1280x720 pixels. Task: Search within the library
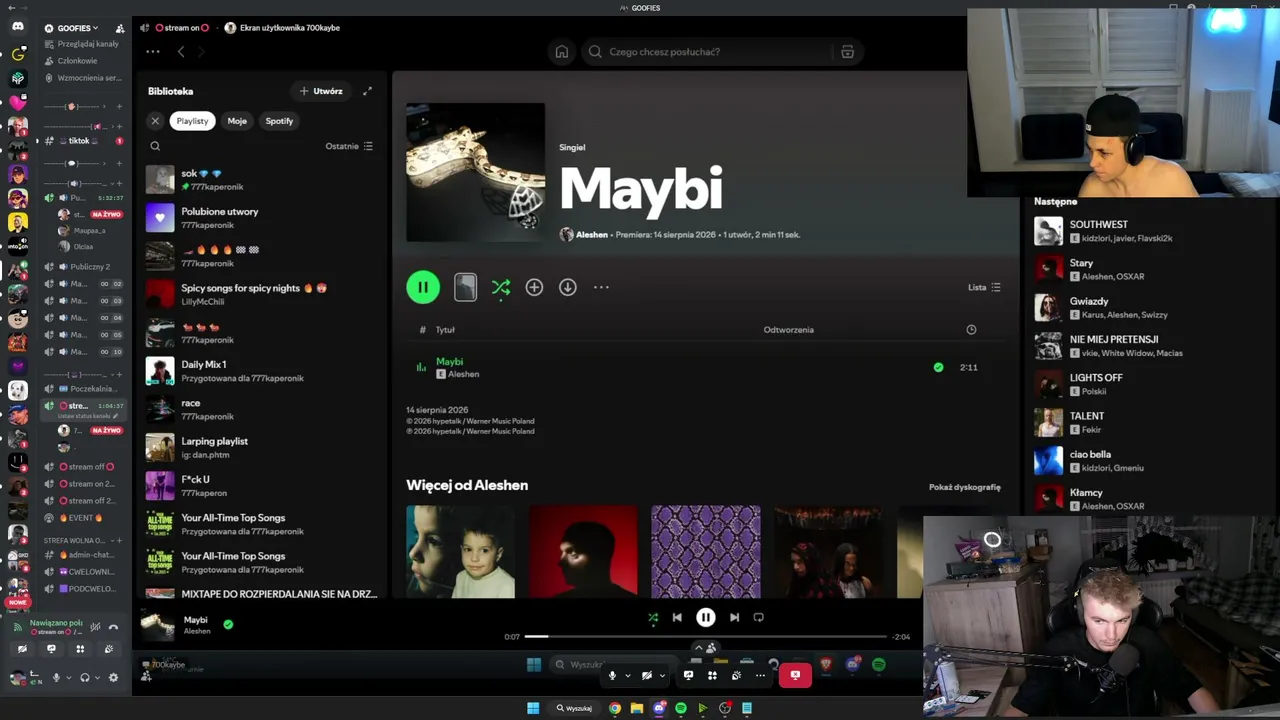click(155, 146)
